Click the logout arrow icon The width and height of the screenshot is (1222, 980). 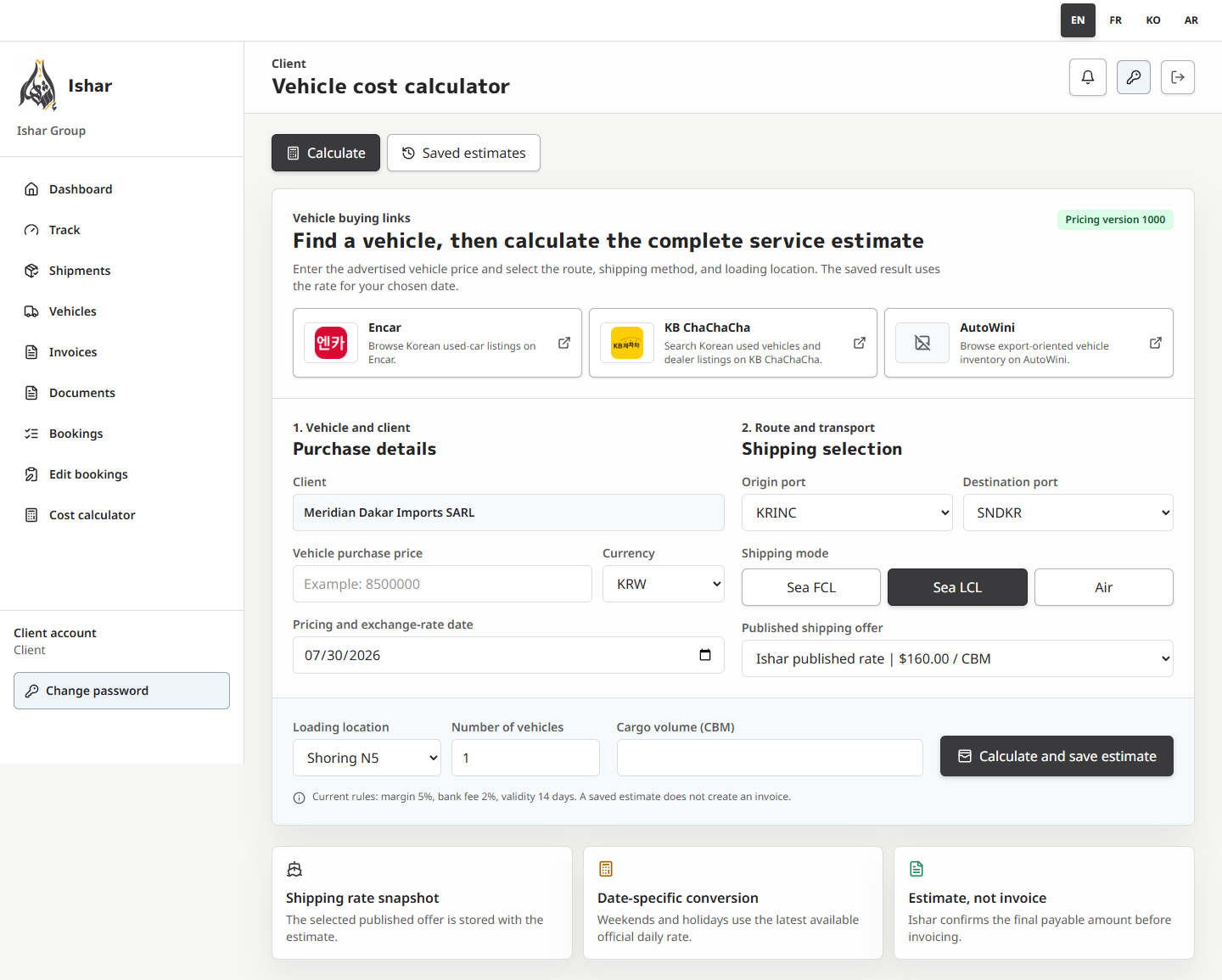click(x=1178, y=77)
